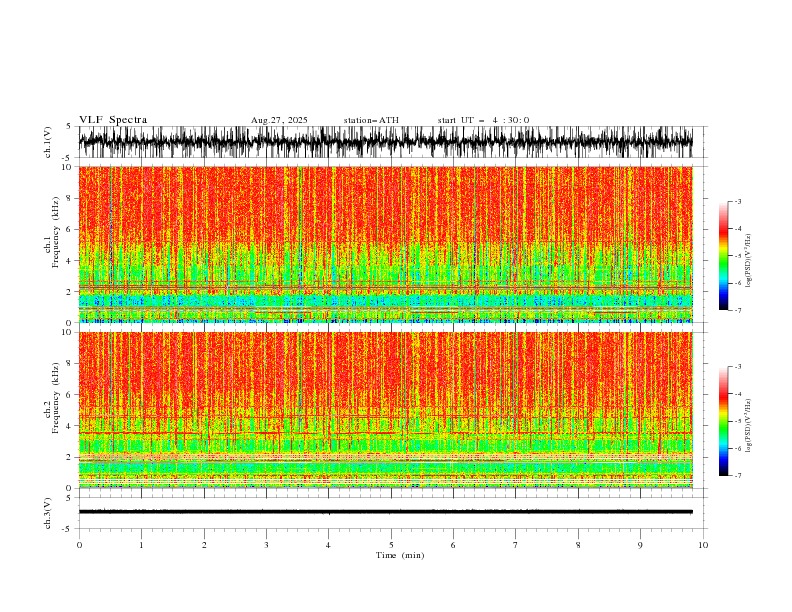This screenshot has height=612, width=792.
Task: Click the "-7" tick on the upper color bar
Action: coord(738,310)
